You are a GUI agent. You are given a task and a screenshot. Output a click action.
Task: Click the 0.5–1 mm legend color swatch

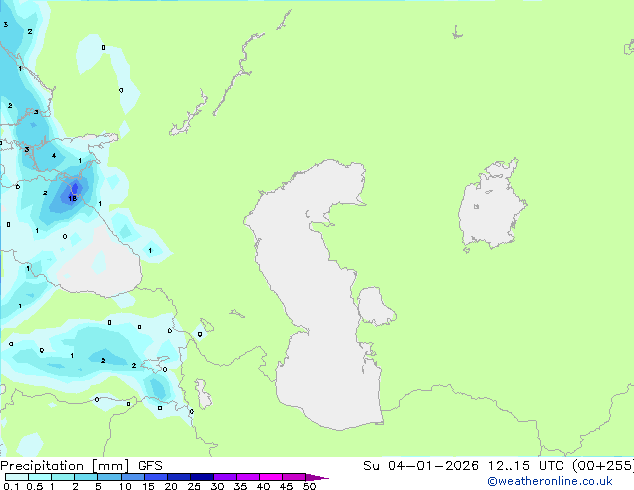click(x=40, y=477)
